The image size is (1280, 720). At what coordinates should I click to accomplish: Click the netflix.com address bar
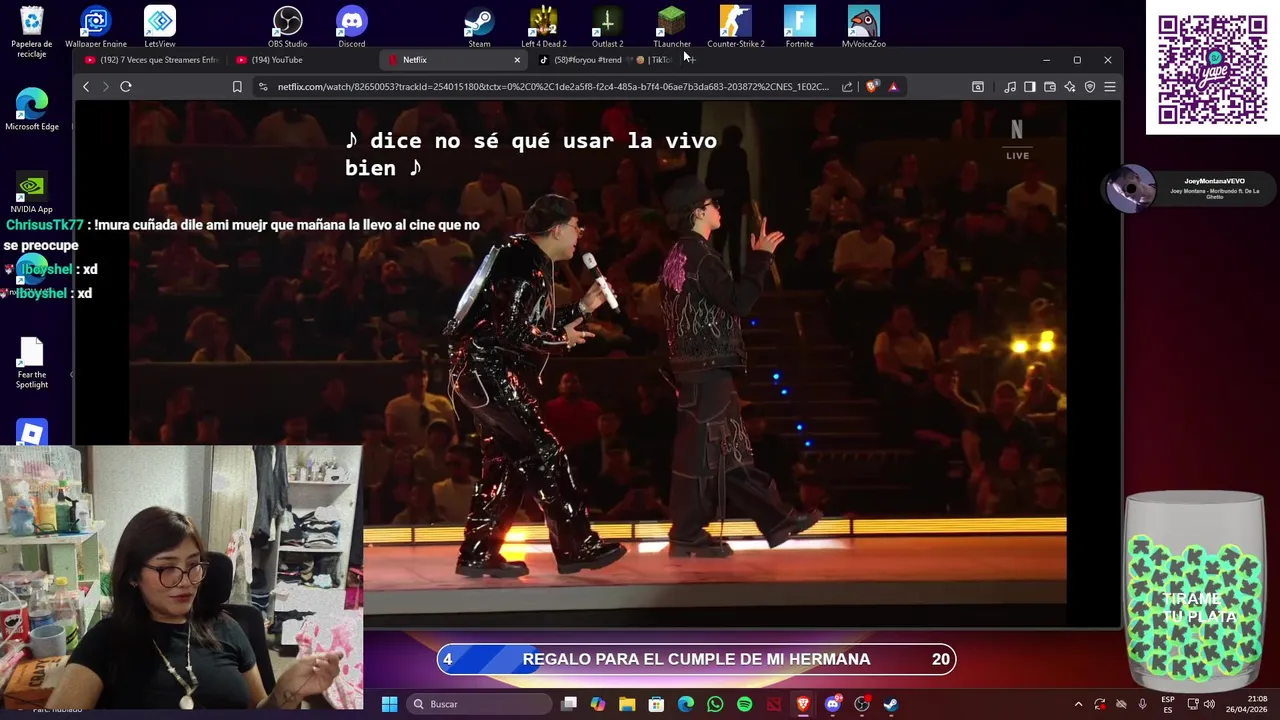(x=552, y=87)
